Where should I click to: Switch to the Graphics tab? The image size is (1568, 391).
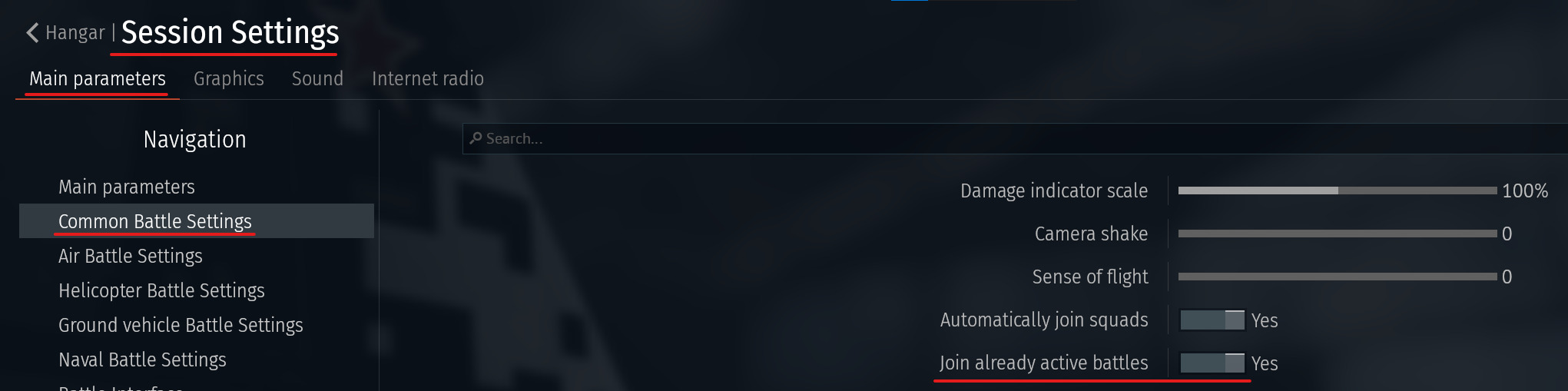(229, 78)
